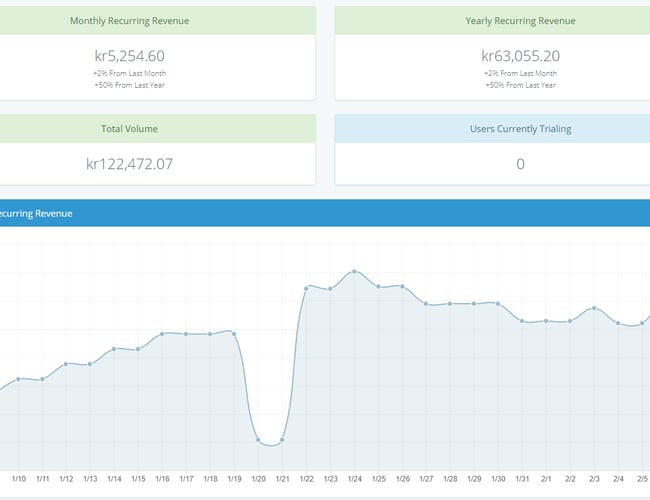Click the trialing users count of 0

[x=520, y=163]
